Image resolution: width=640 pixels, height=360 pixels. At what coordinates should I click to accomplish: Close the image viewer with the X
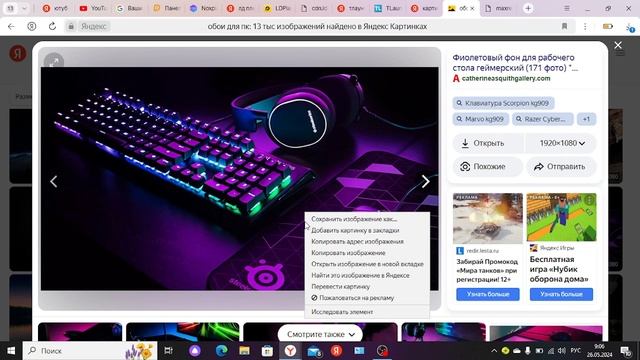tap(618, 45)
